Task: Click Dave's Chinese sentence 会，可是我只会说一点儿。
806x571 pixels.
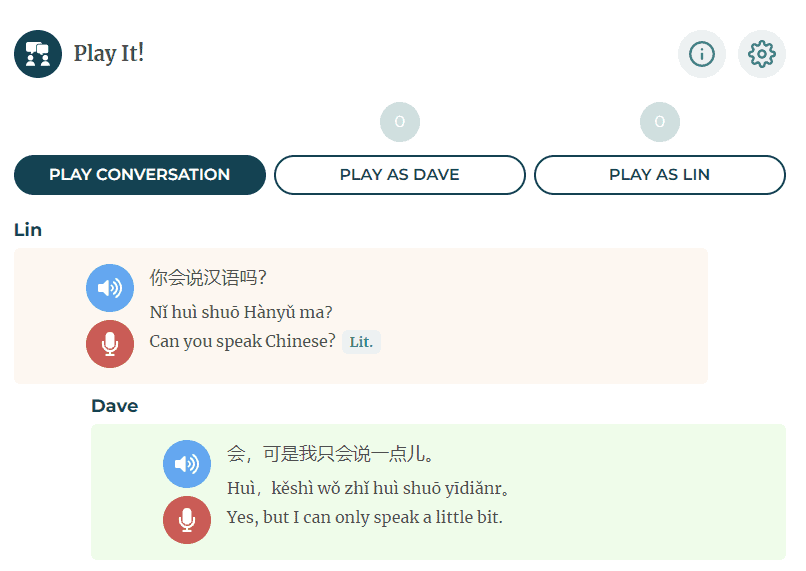Action: [332, 454]
